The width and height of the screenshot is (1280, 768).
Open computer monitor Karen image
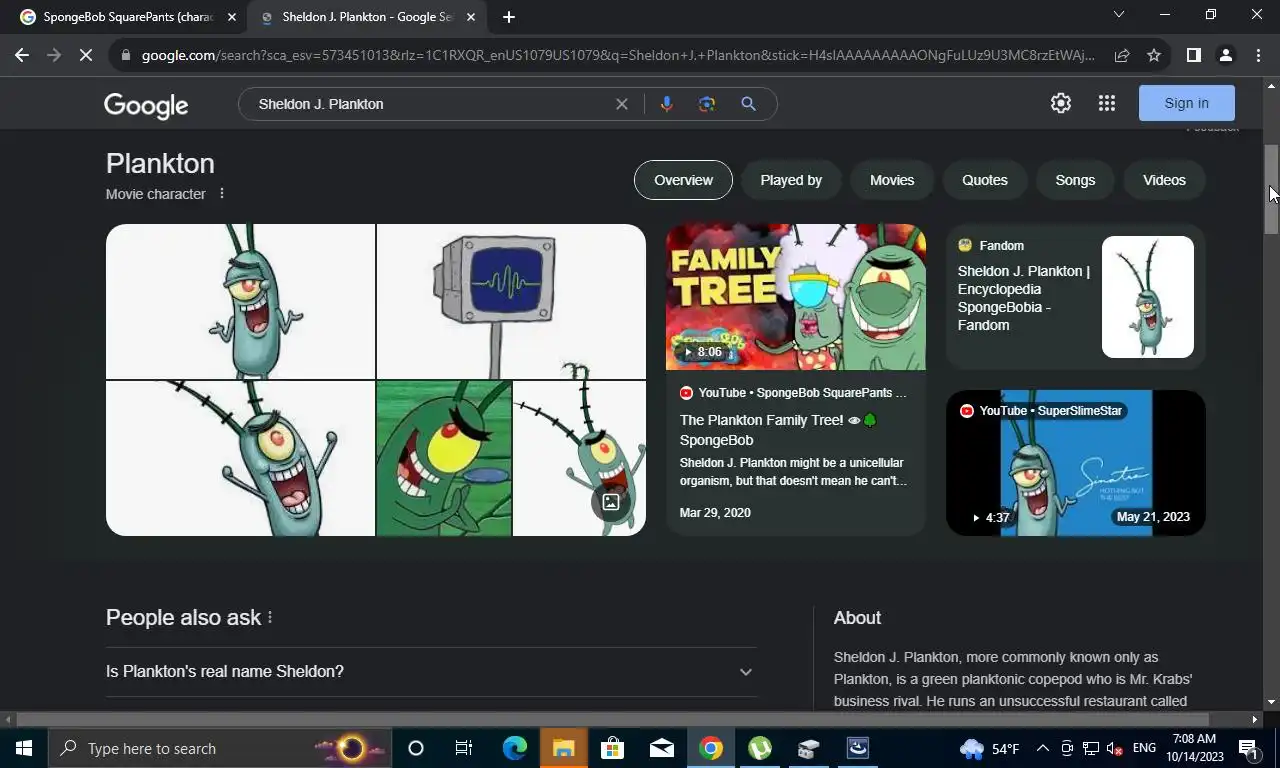pyautogui.click(x=512, y=301)
